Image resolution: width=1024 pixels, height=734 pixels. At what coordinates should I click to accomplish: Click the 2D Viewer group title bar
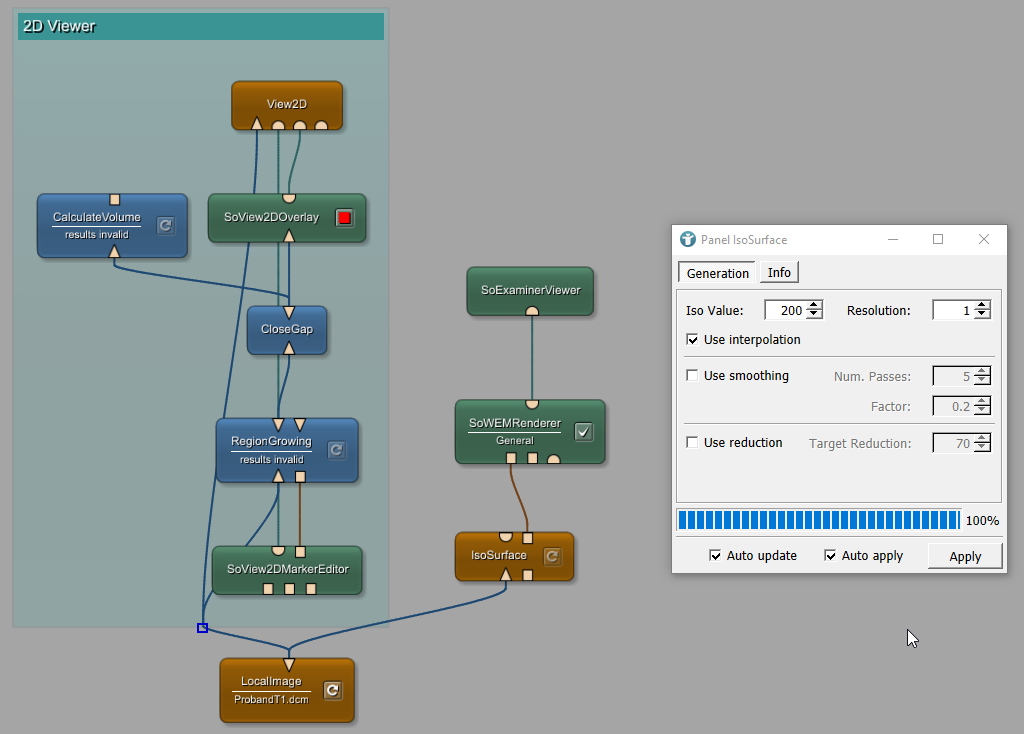point(200,27)
